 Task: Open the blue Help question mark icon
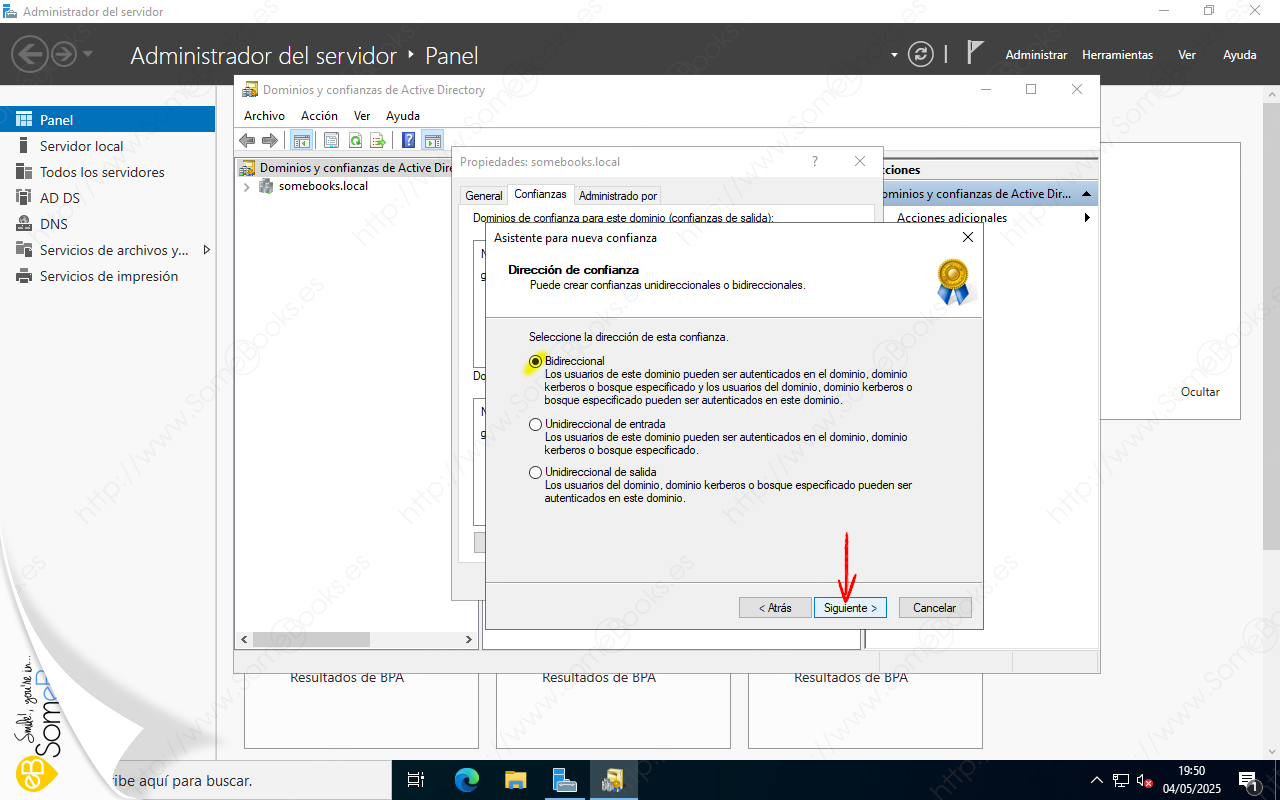pyautogui.click(x=408, y=141)
